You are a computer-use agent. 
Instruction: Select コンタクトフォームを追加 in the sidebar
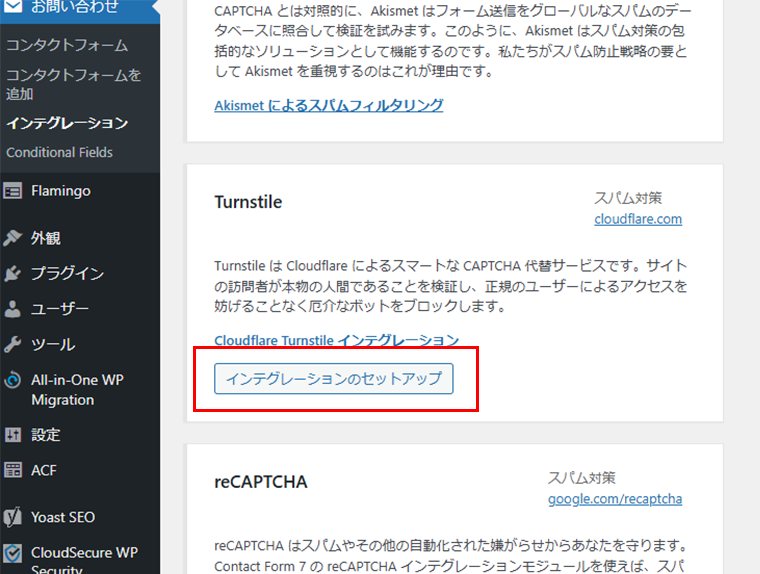[74, 84]
